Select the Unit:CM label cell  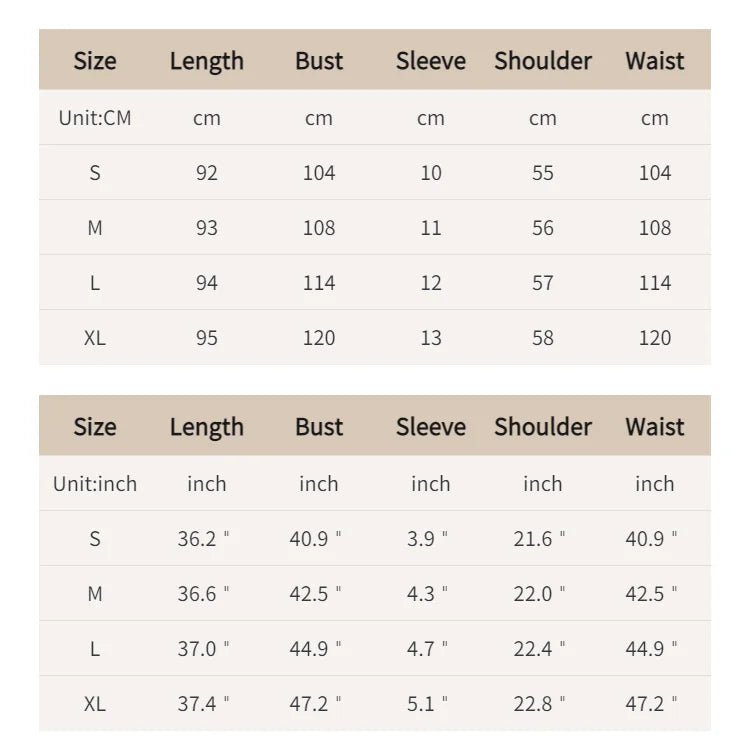[x=95, y=118]
